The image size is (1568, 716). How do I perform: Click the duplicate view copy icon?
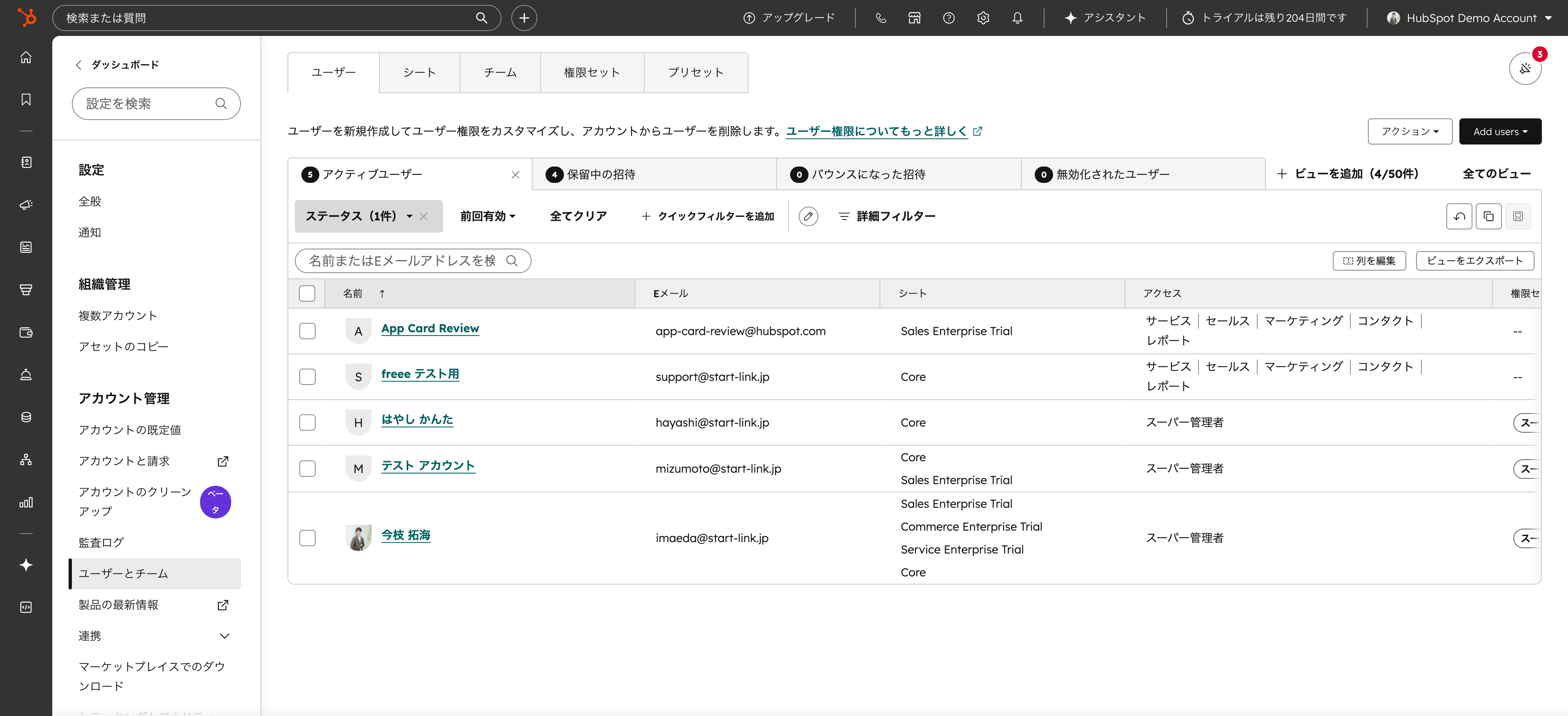(1488, 216)
